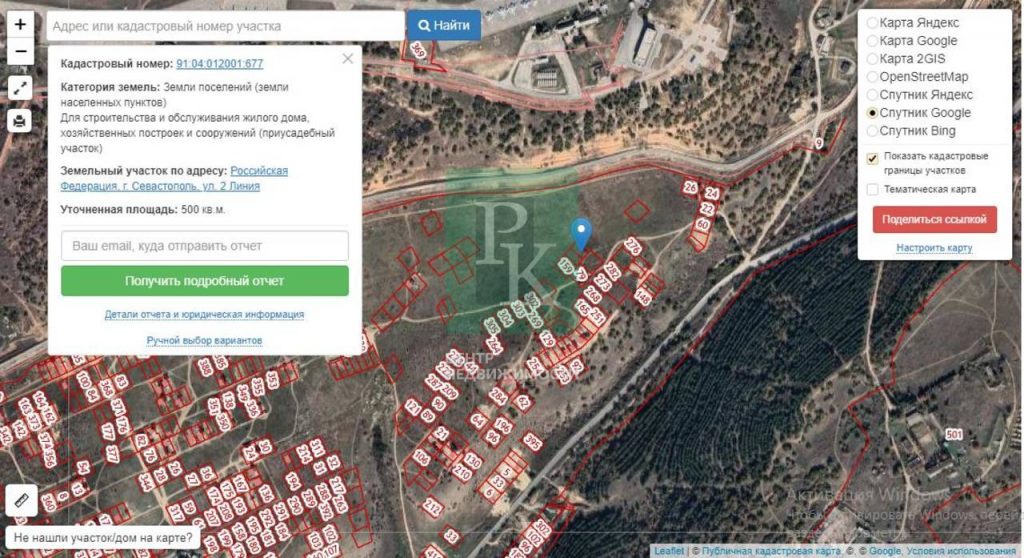Open Ручной выбор вариантов link

point(204,340)
